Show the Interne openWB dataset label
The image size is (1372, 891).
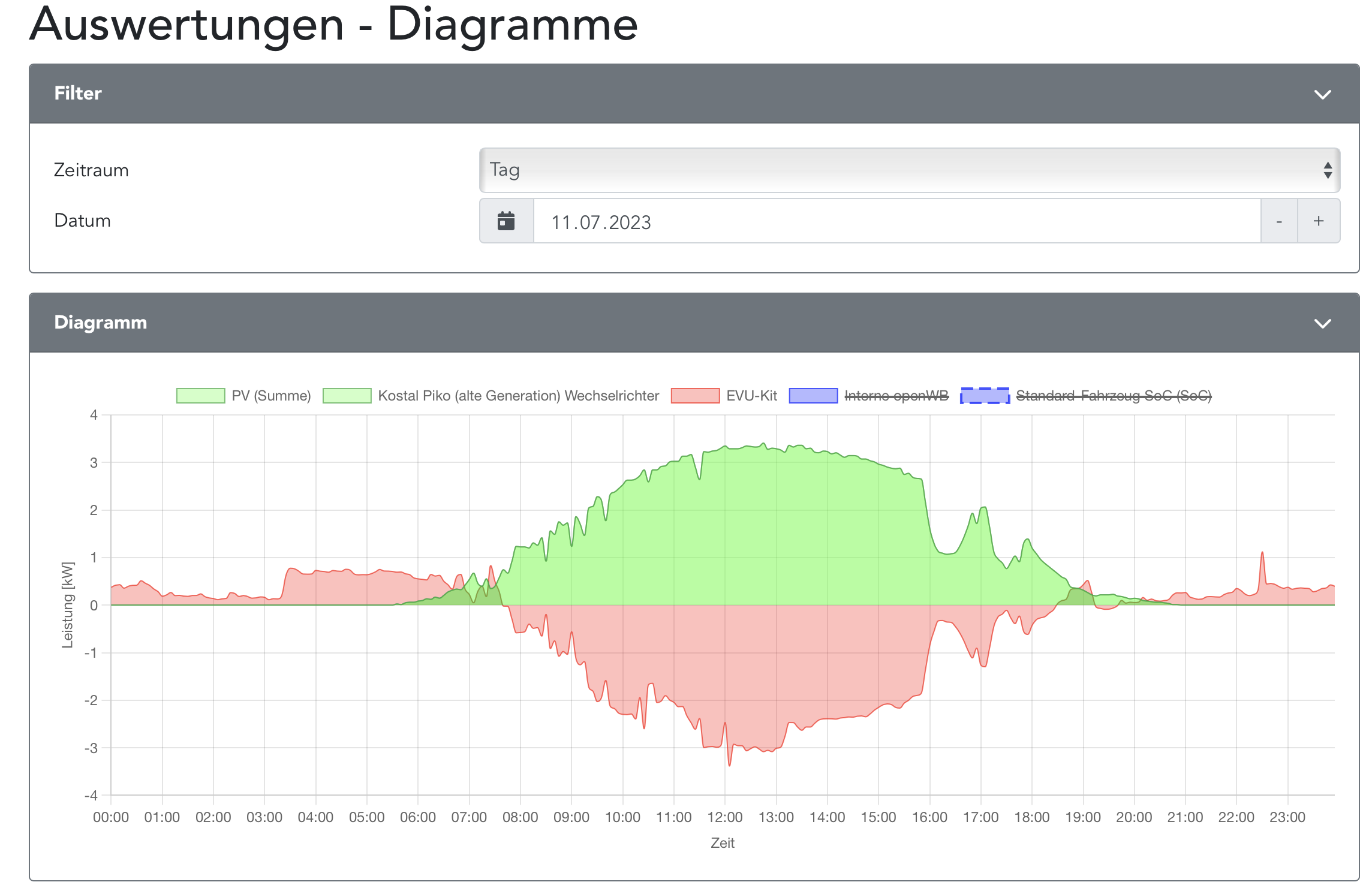pyautogui.click(x=896, y=396)
